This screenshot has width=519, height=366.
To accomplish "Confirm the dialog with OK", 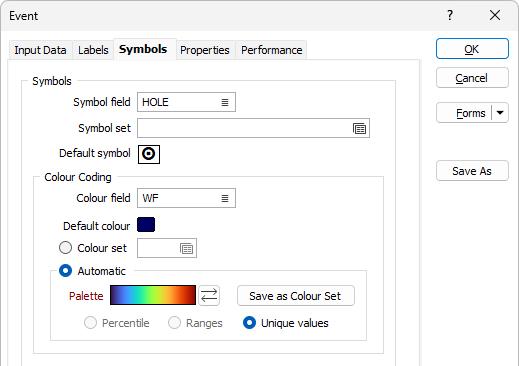I will pos(472,49).
